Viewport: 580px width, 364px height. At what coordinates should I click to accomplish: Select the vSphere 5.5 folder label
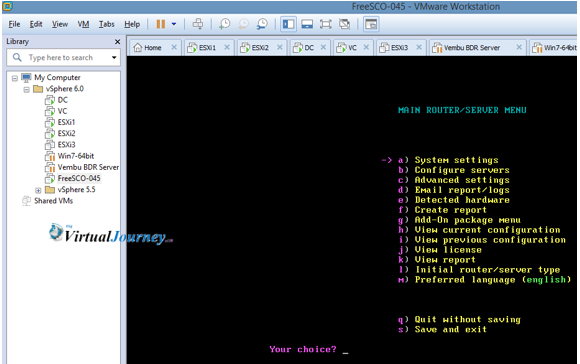coord(76,189)
